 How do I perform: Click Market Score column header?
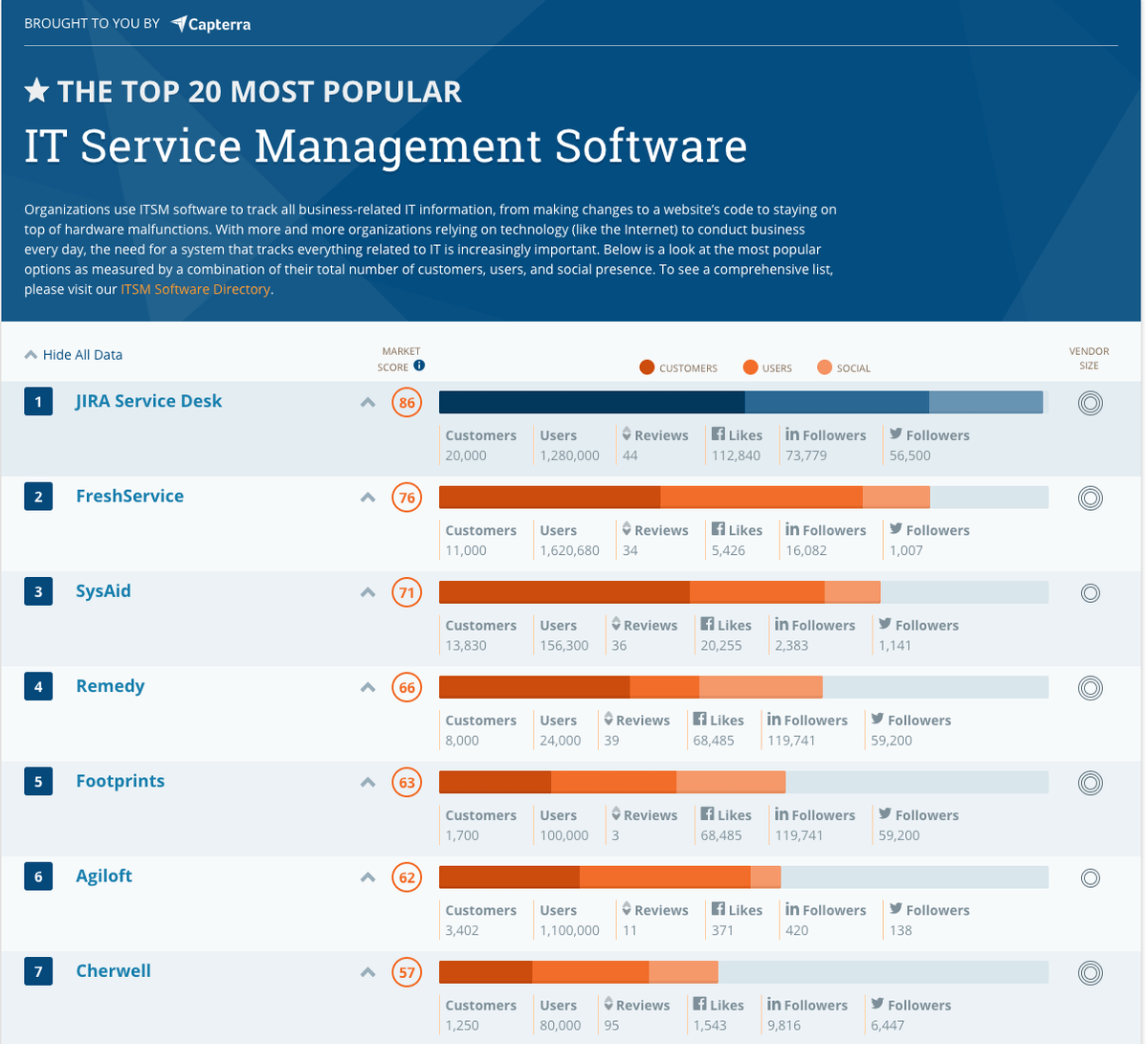pyautogui.click(x=401, y=359)
